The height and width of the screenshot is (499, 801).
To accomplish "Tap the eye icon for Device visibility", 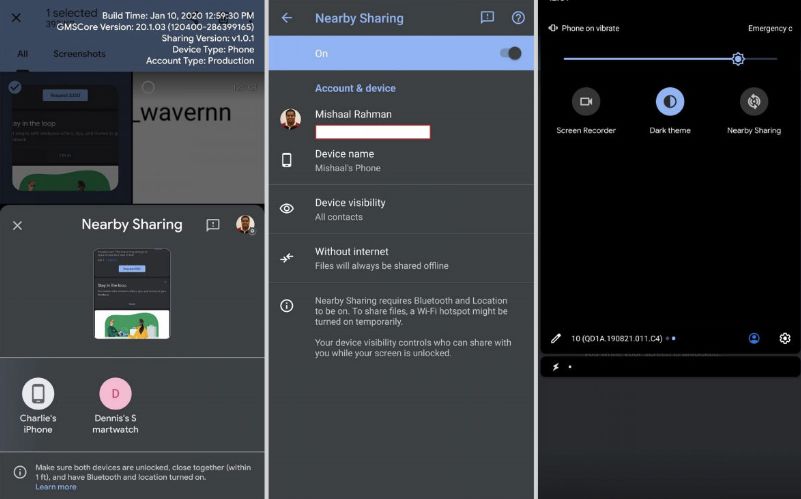I will click(287, 208).
